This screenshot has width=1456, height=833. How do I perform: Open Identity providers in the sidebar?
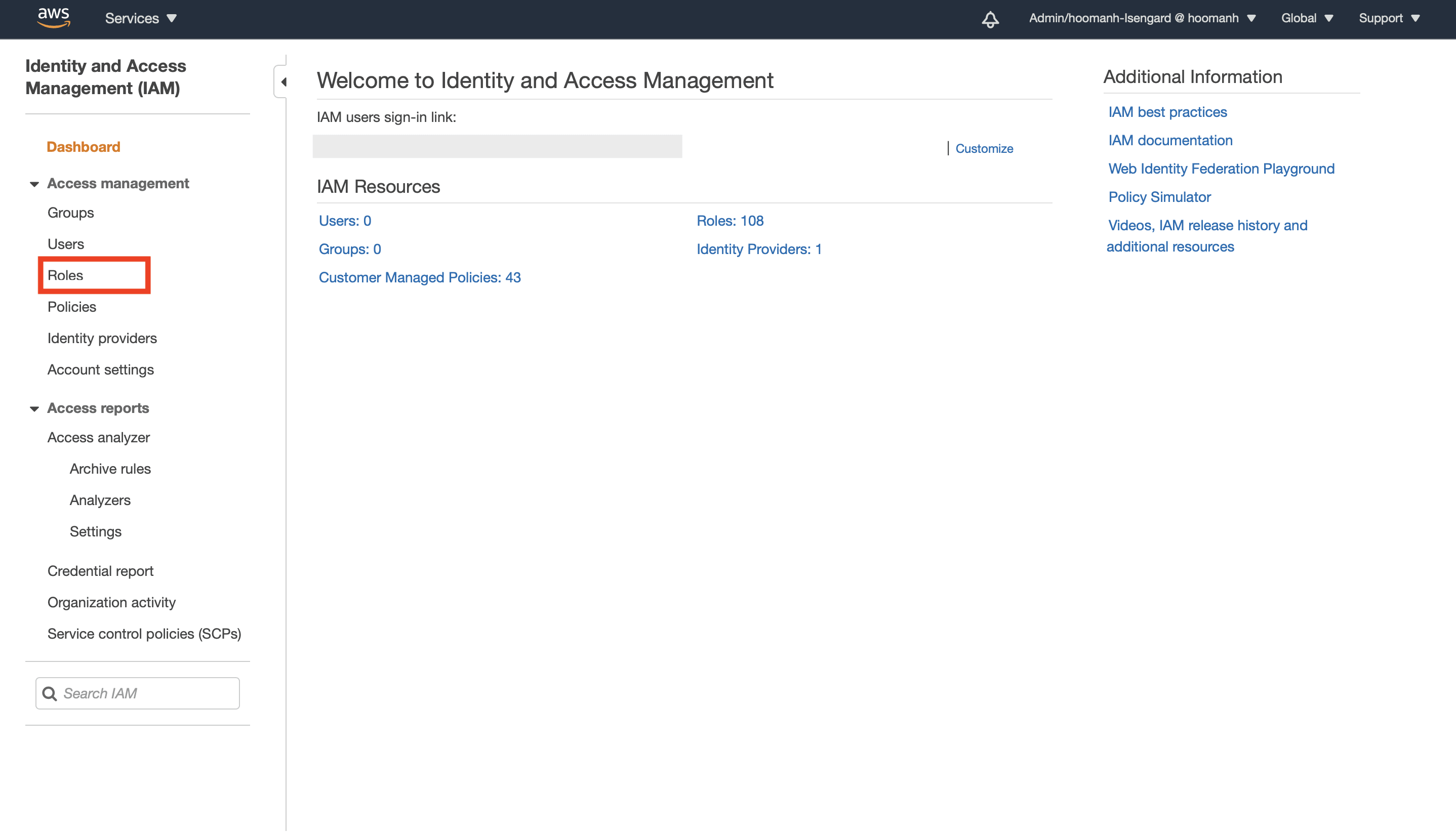[102, 338]
